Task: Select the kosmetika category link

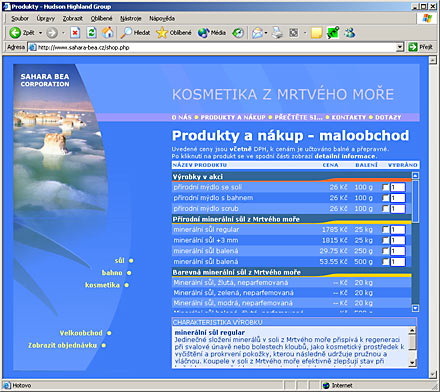Action: point(102,285)
